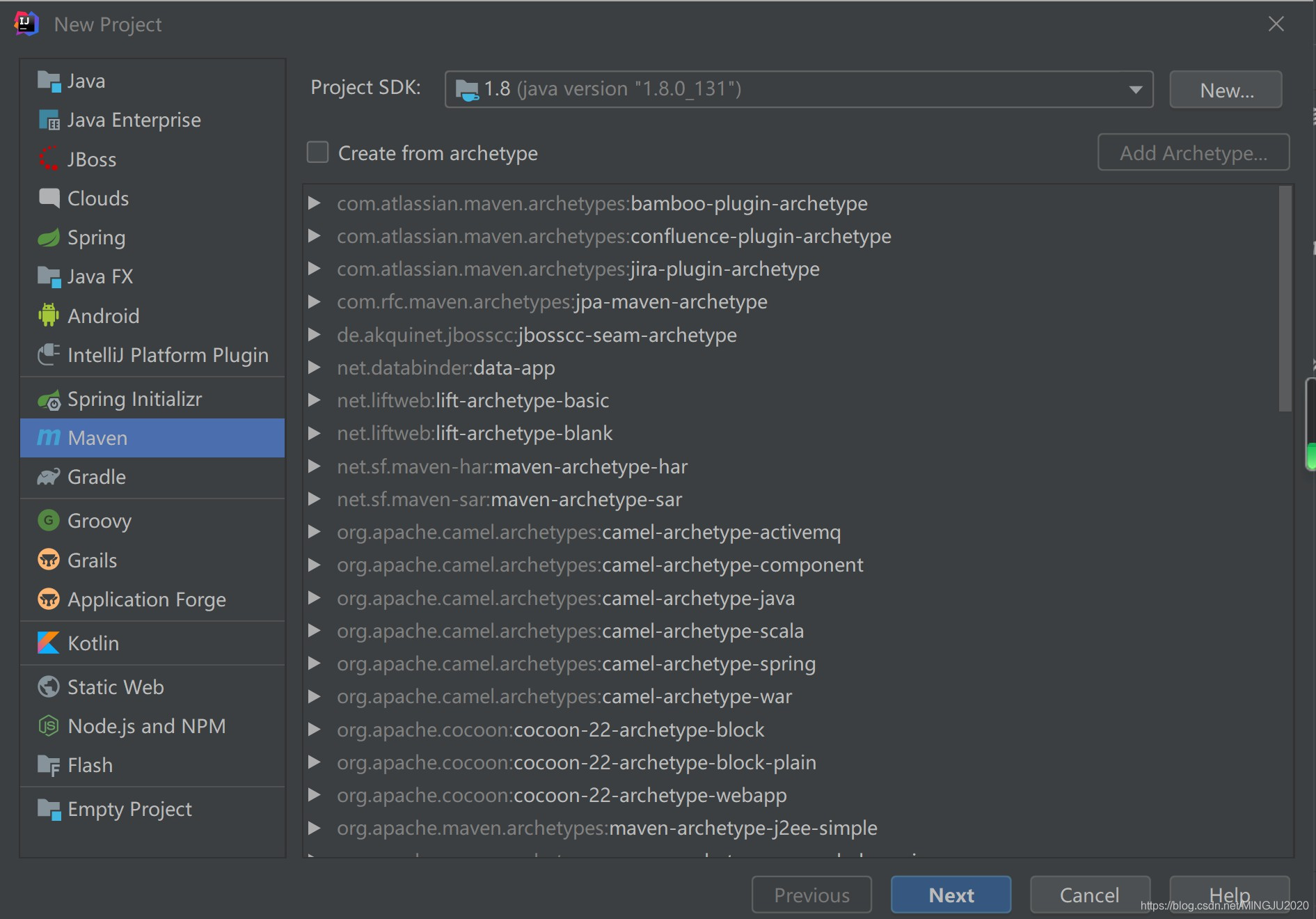The image size is (1316, 919).
Task: Select cocoon-22-archetype-block row text
Action: coord(550,730)
